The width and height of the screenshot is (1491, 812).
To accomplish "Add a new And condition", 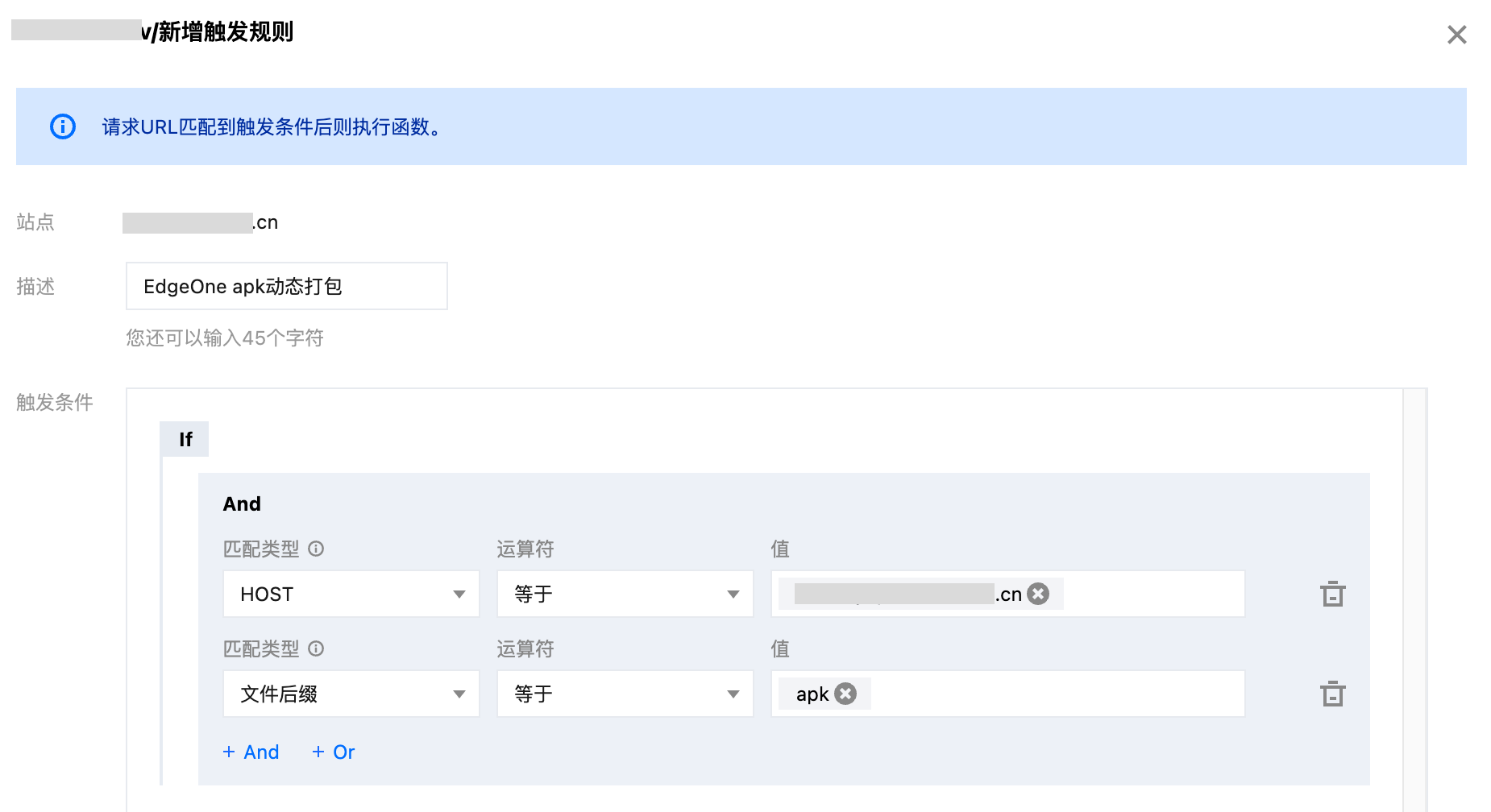I will (251, 752).
